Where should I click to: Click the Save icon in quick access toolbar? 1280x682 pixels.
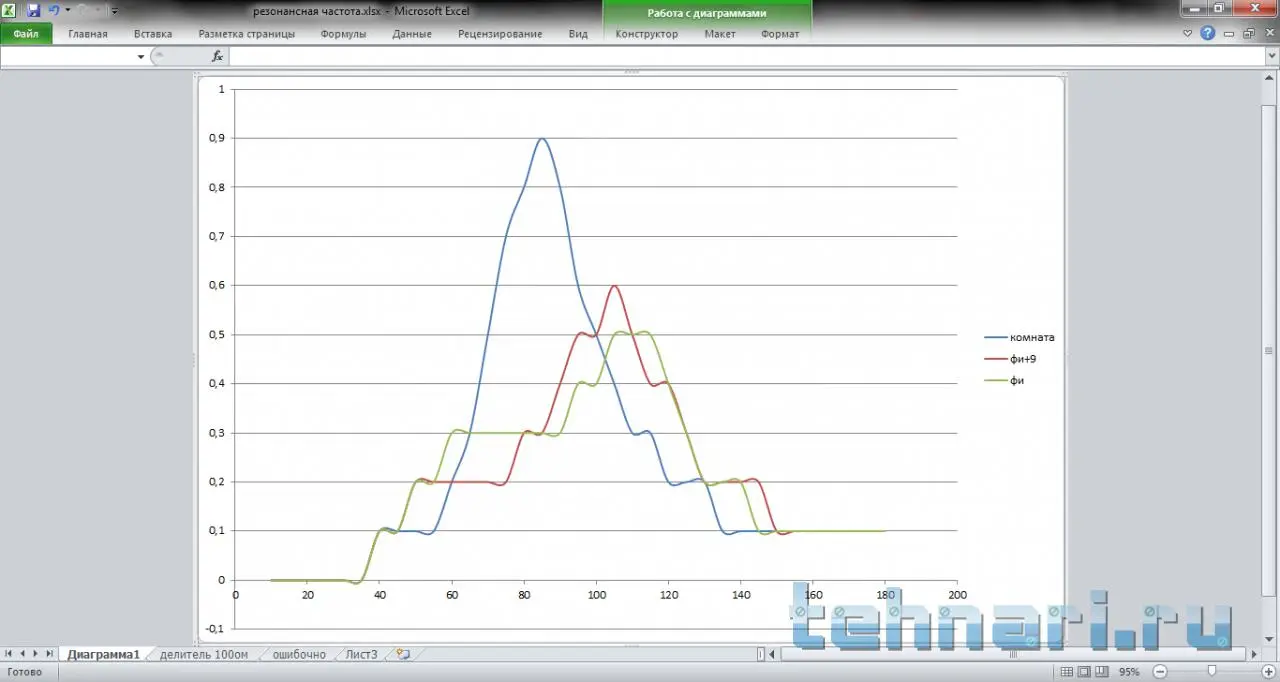point(33,10)
